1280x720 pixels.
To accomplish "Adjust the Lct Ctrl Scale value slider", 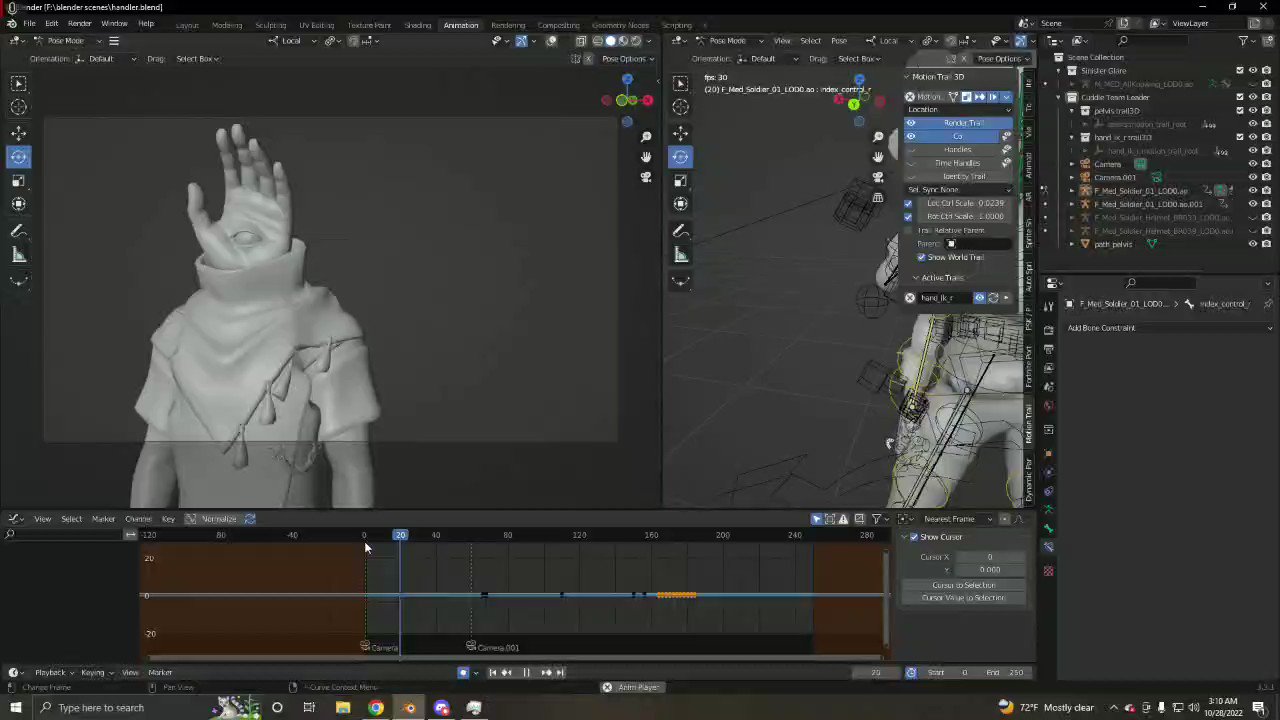I will [x=965, y=203].
